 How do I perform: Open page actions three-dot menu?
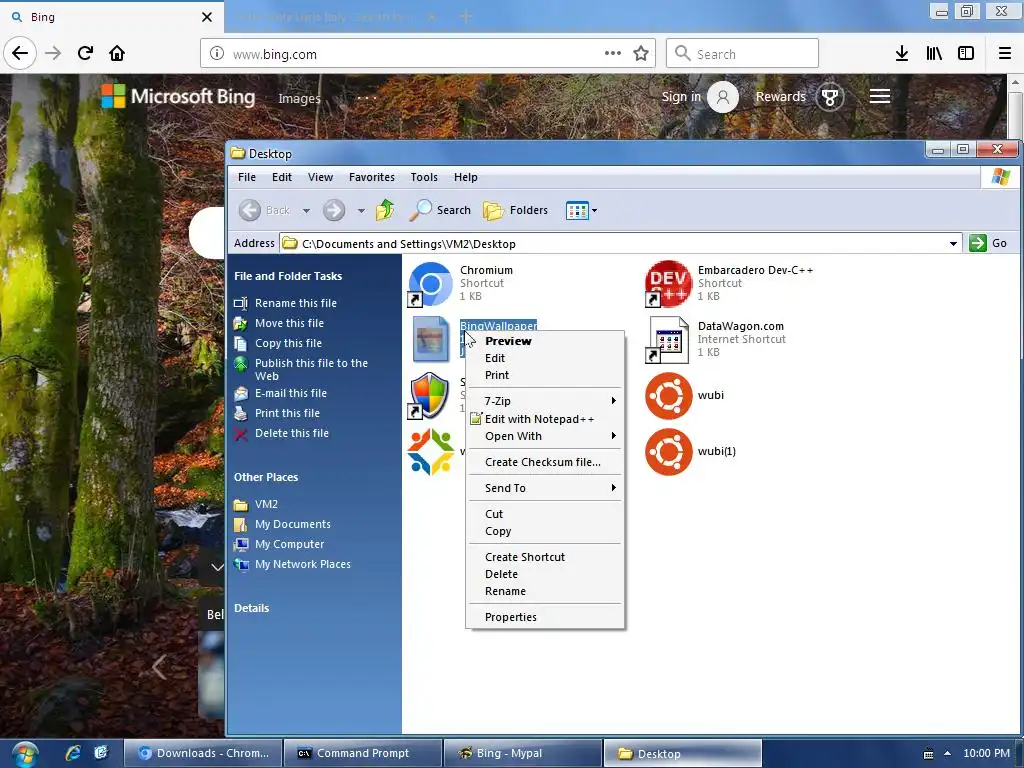pos(613,54)
